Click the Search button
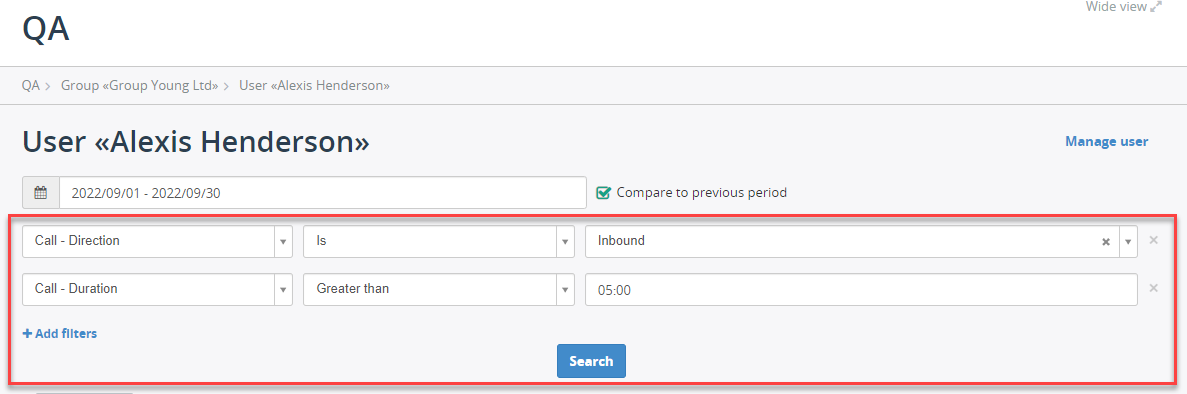 [591, 361]
